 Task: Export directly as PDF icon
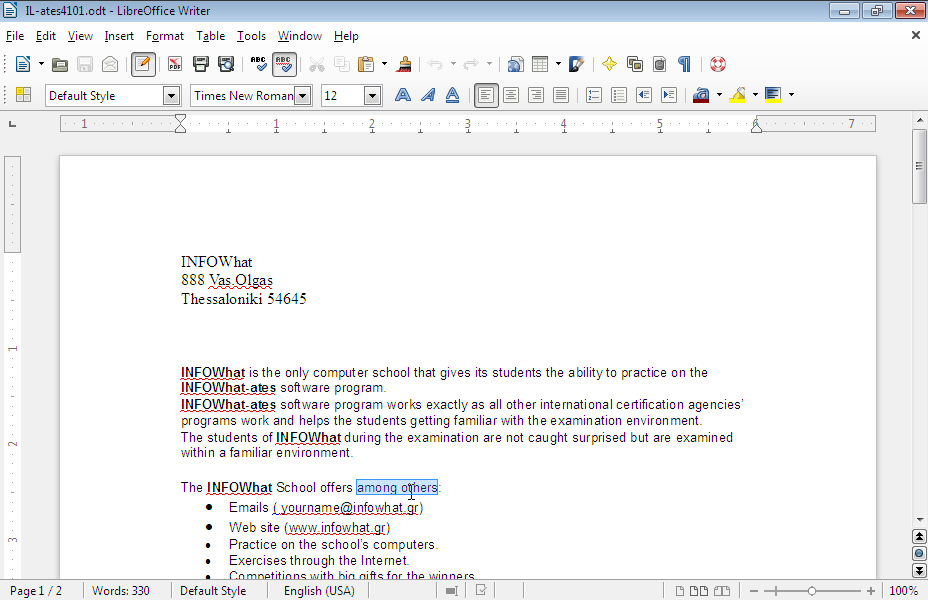(x=175, y=64)
